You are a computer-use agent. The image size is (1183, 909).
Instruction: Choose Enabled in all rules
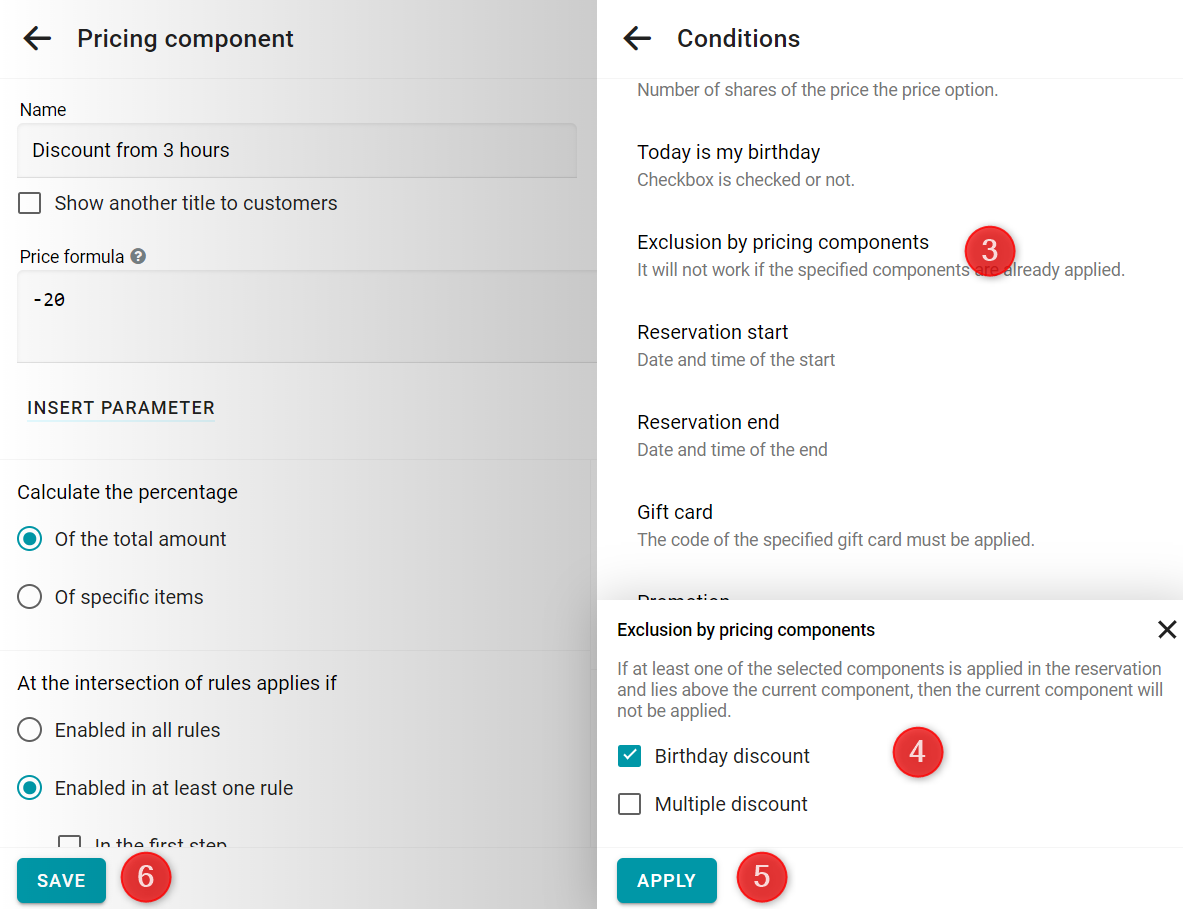click(29, 730)
